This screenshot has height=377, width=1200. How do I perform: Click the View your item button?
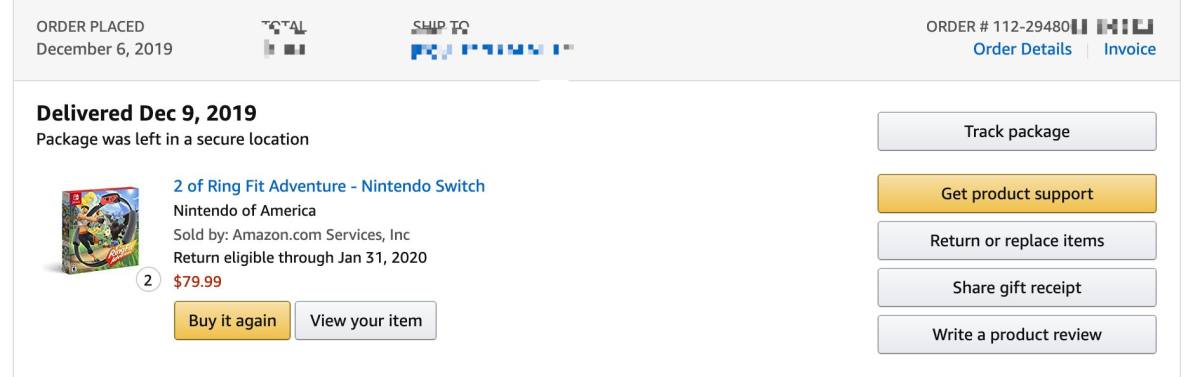pos(366,320)
